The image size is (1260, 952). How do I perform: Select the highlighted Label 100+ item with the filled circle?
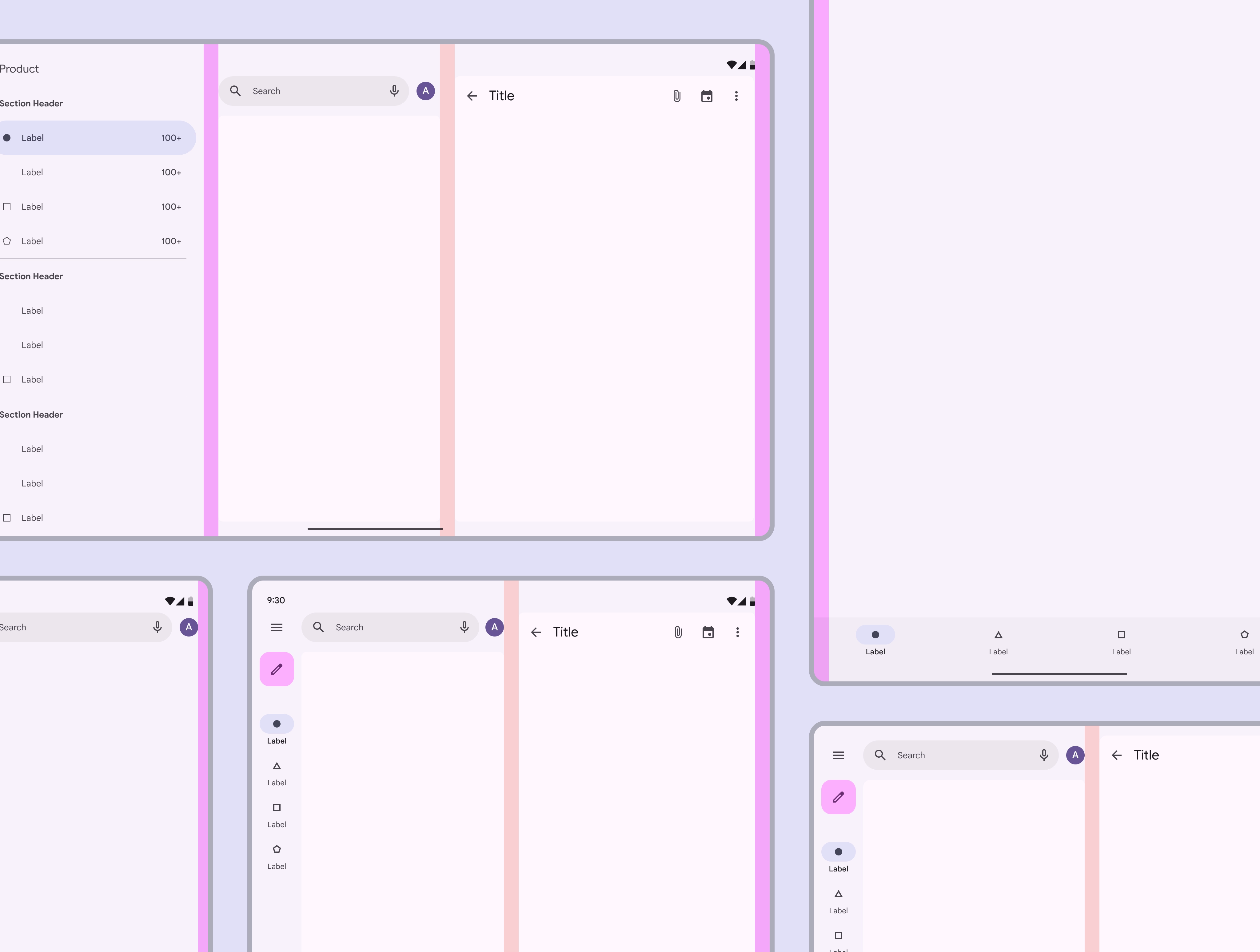[94, 138]
